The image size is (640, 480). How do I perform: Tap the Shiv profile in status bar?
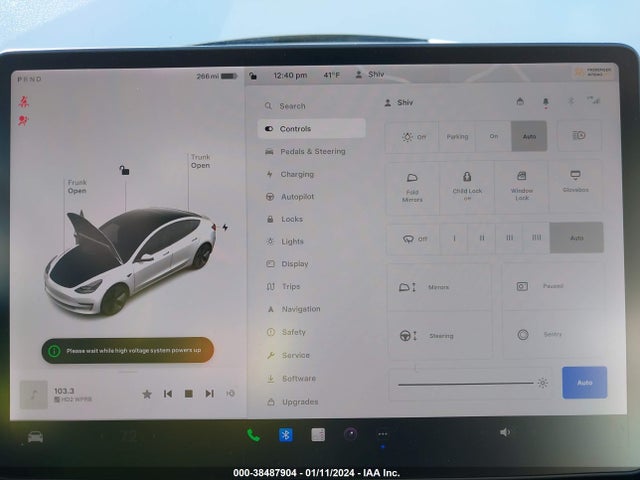369,74
